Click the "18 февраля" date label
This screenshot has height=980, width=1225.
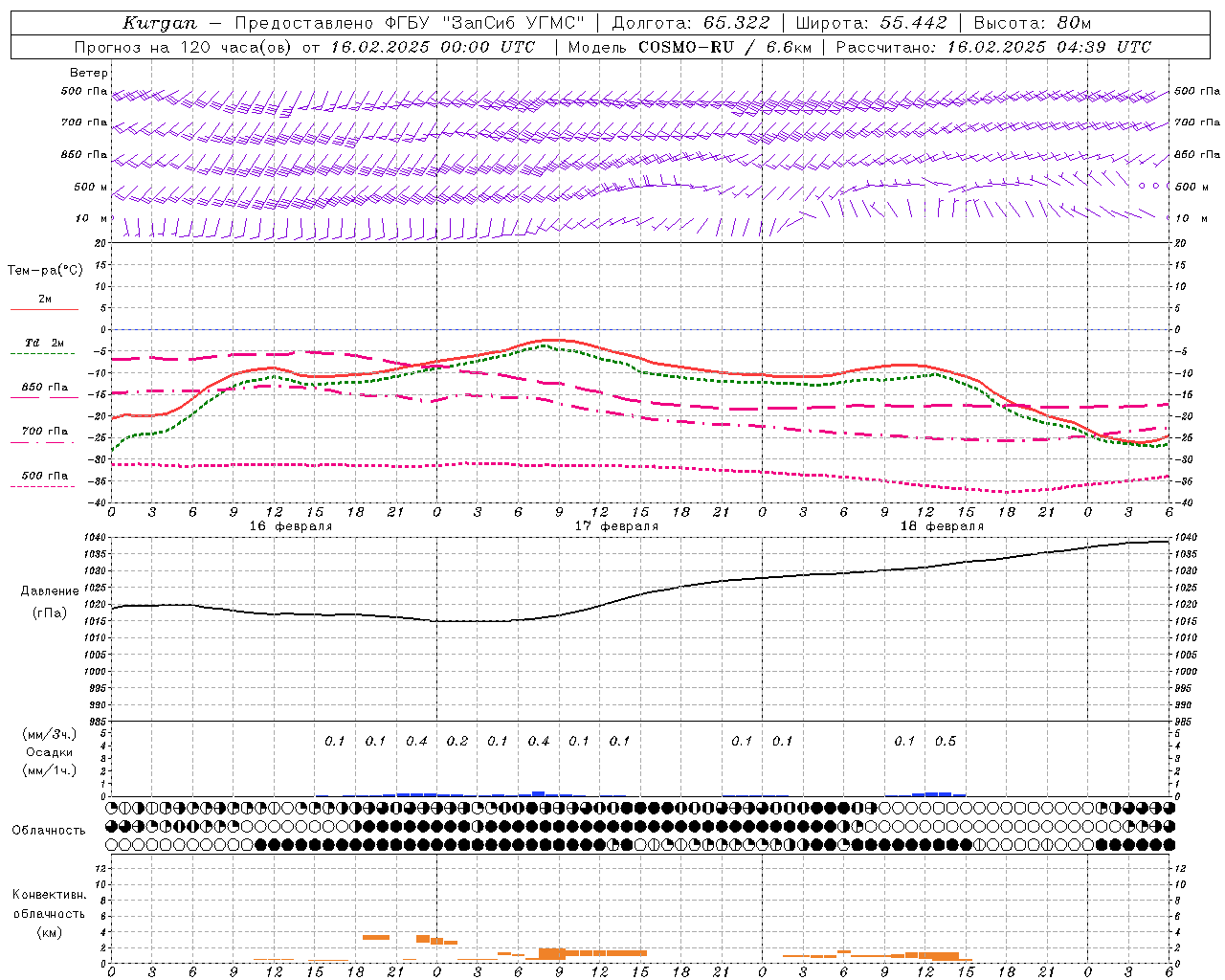(942, 526)
